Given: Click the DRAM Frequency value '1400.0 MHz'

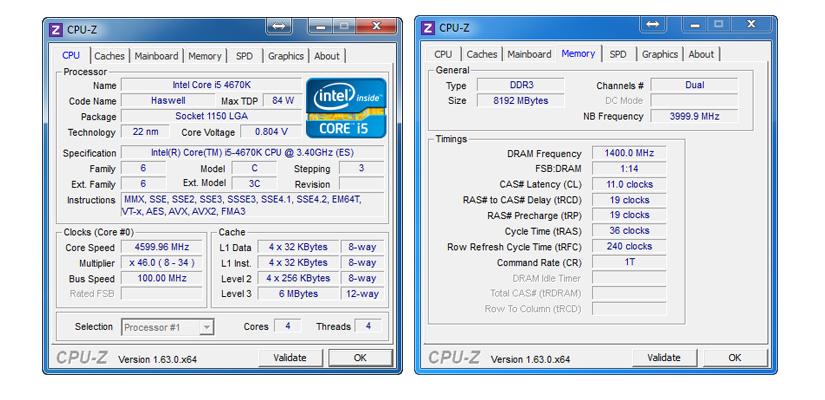Looking at the screenshot, I should click(x=629, y=153).
